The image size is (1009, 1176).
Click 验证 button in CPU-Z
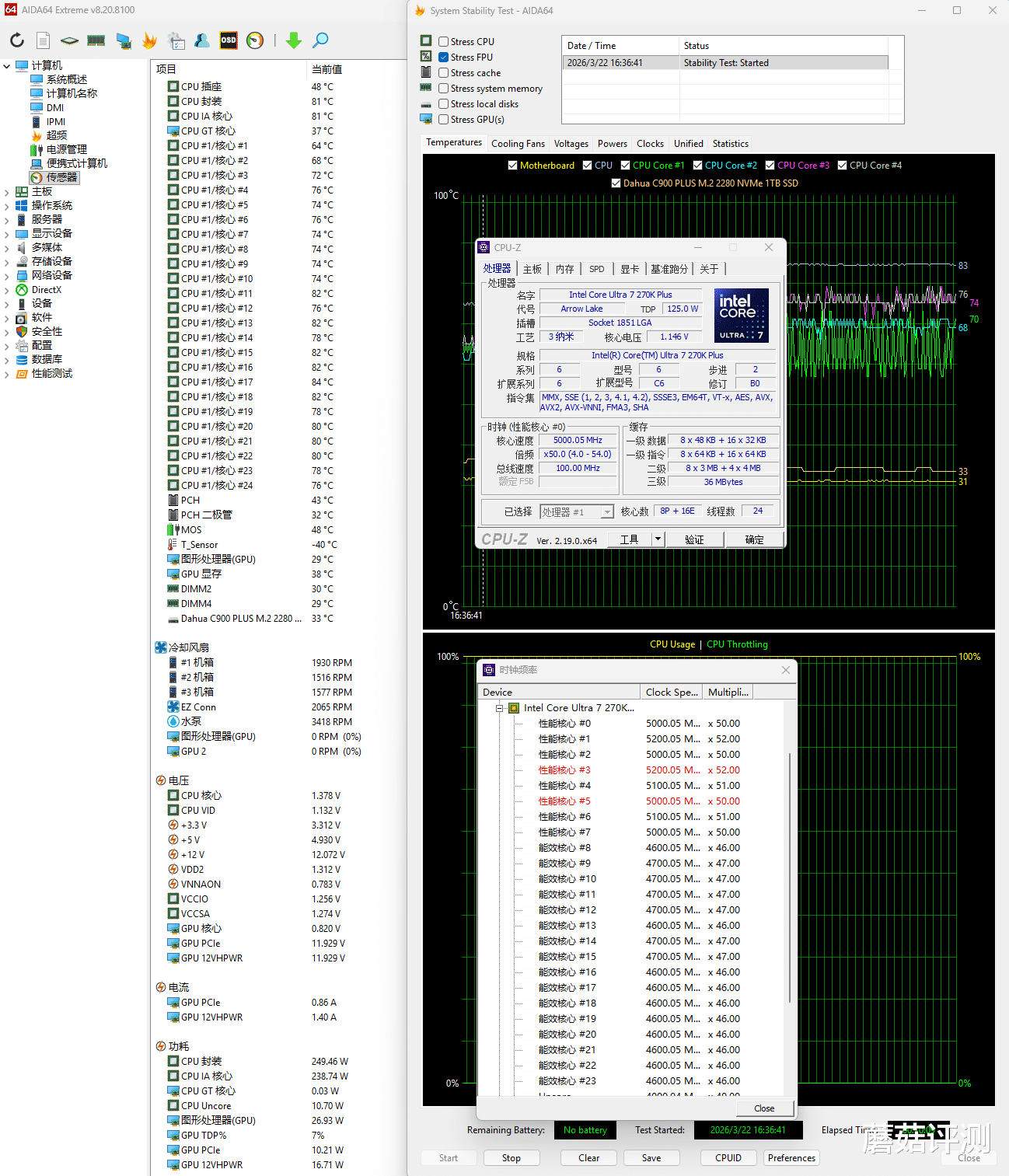[x=695, y=539]
